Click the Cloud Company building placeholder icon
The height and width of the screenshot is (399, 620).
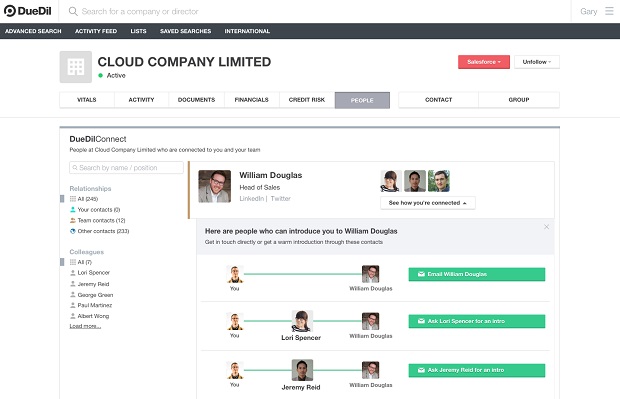click(x=76, y=67)
